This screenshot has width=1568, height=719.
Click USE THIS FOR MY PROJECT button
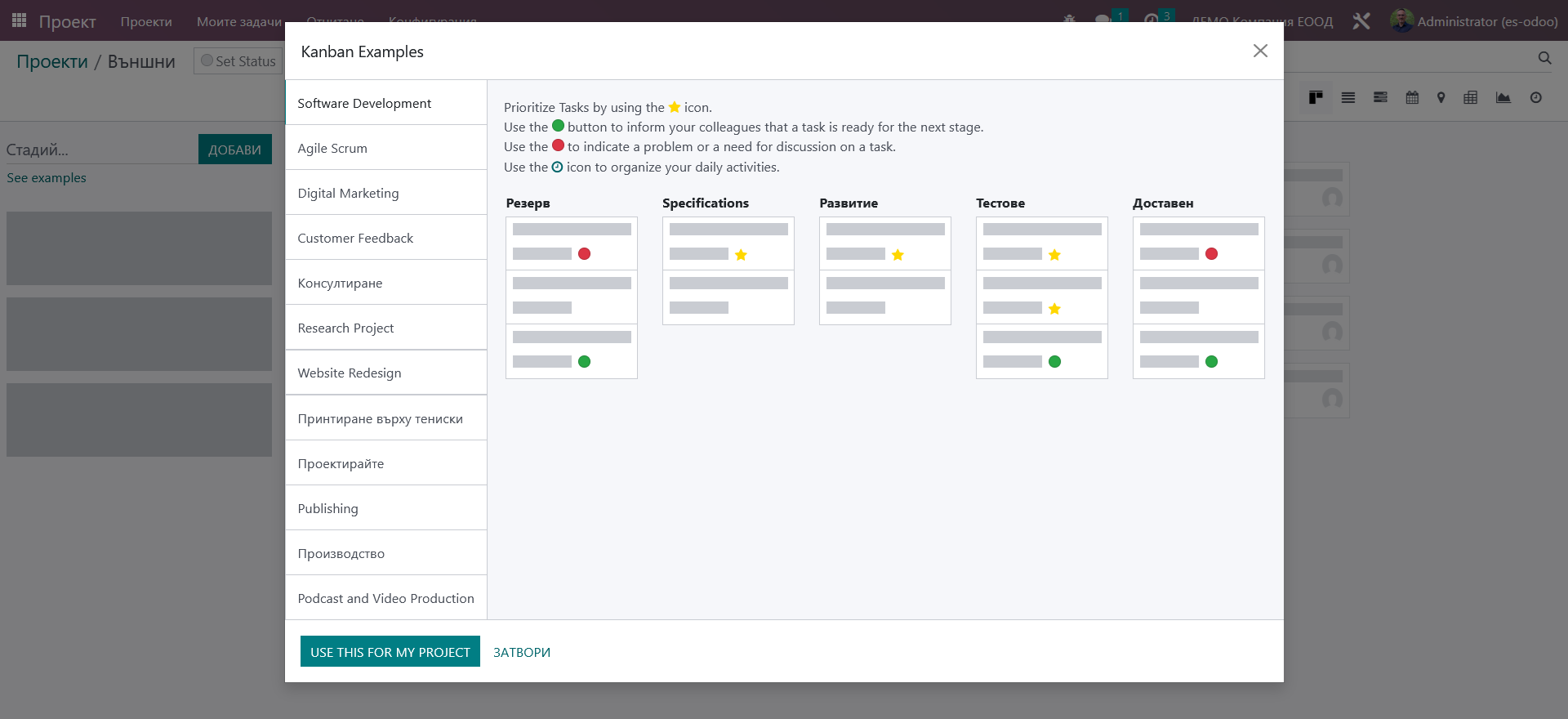pyautogui.click(x=390, y=652)
